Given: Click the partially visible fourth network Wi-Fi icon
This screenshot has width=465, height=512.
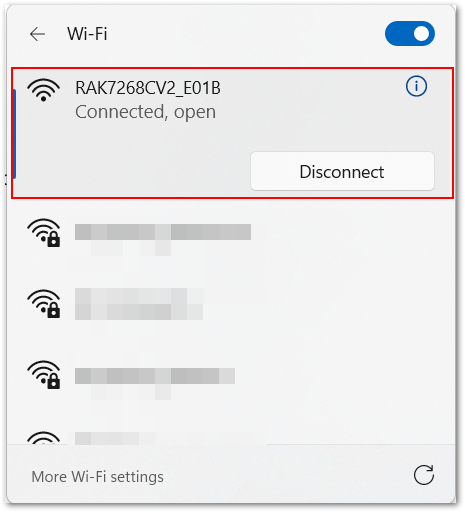Looking at the screenshot, I should [44, 437].
